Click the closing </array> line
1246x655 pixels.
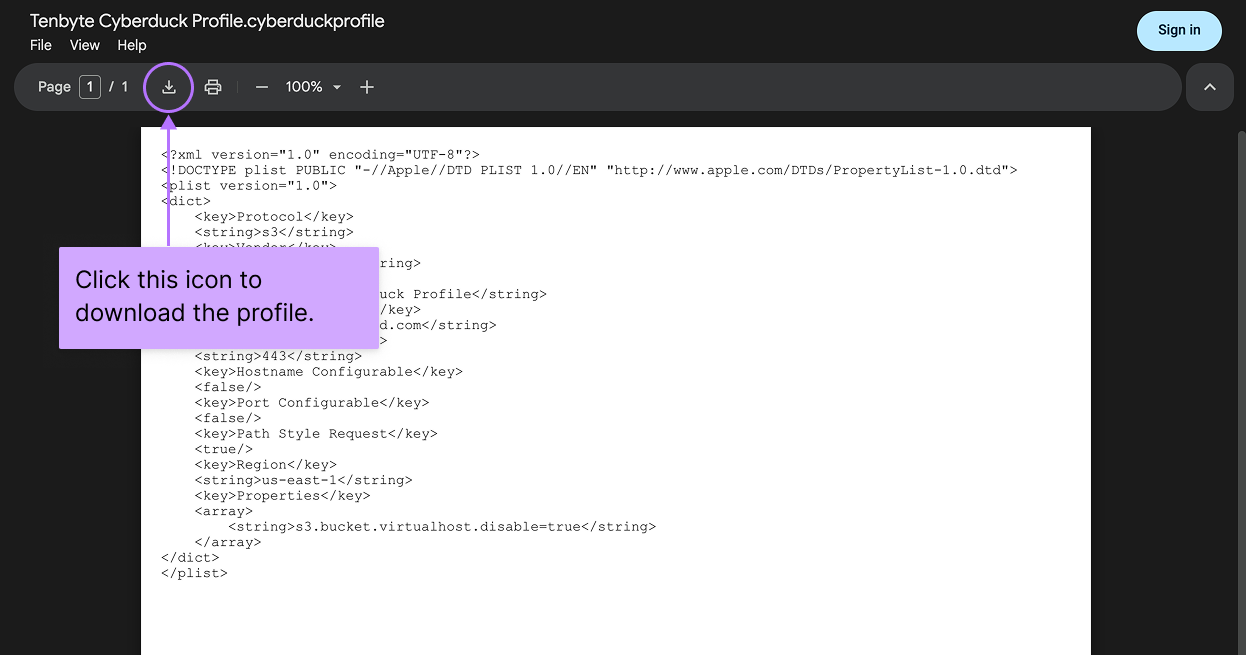228,542
